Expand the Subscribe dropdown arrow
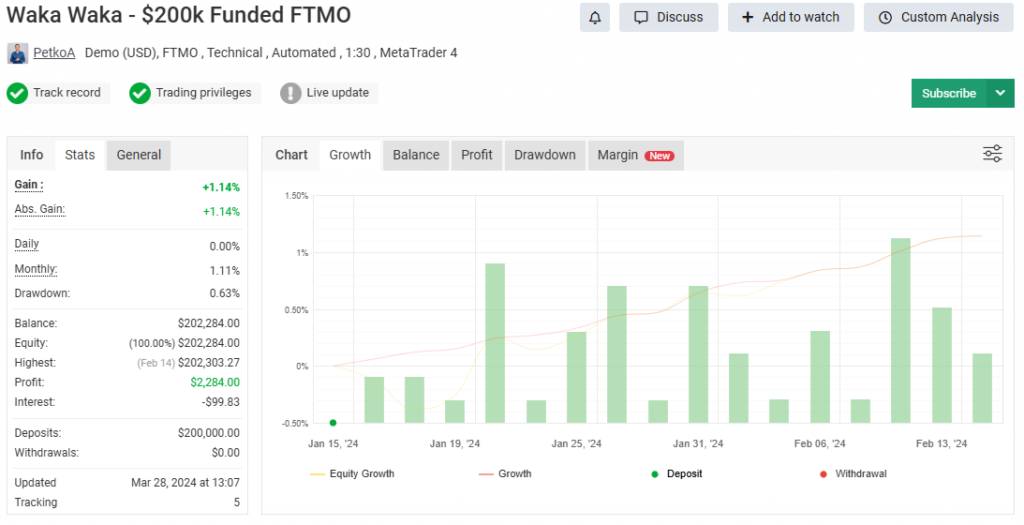The height and width of the screenshot is (525, 1024). 1001,93
